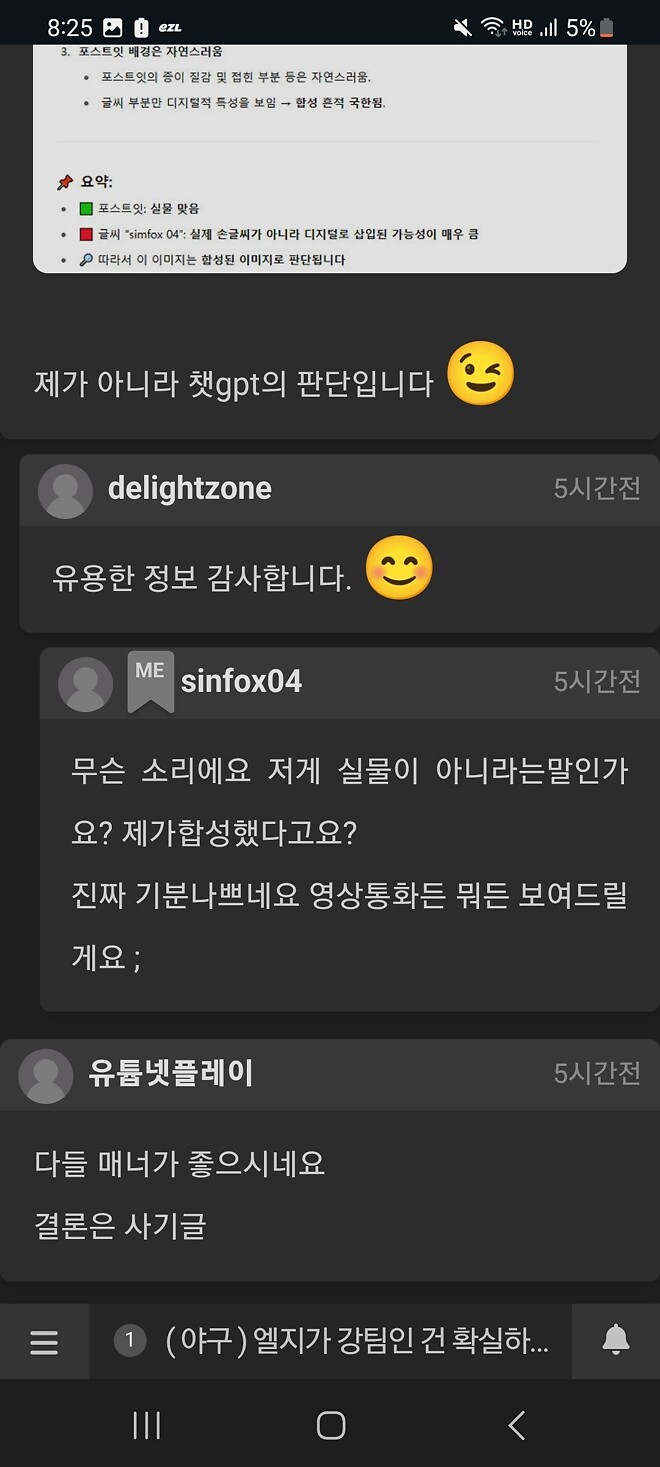Open the ChatGPT analysis screenshot image

pos(330,160)
